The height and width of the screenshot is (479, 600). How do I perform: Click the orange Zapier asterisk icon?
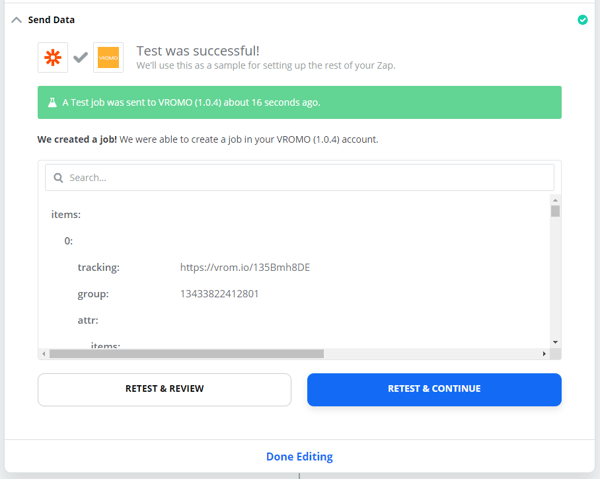pyautogui.click(x=53, y=57)
